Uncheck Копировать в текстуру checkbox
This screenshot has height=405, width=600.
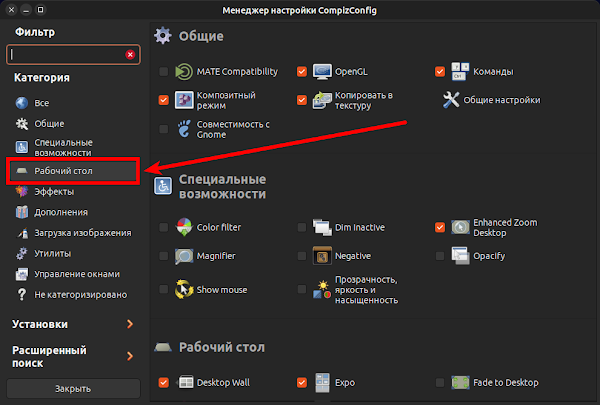click(x=302, y=100)
